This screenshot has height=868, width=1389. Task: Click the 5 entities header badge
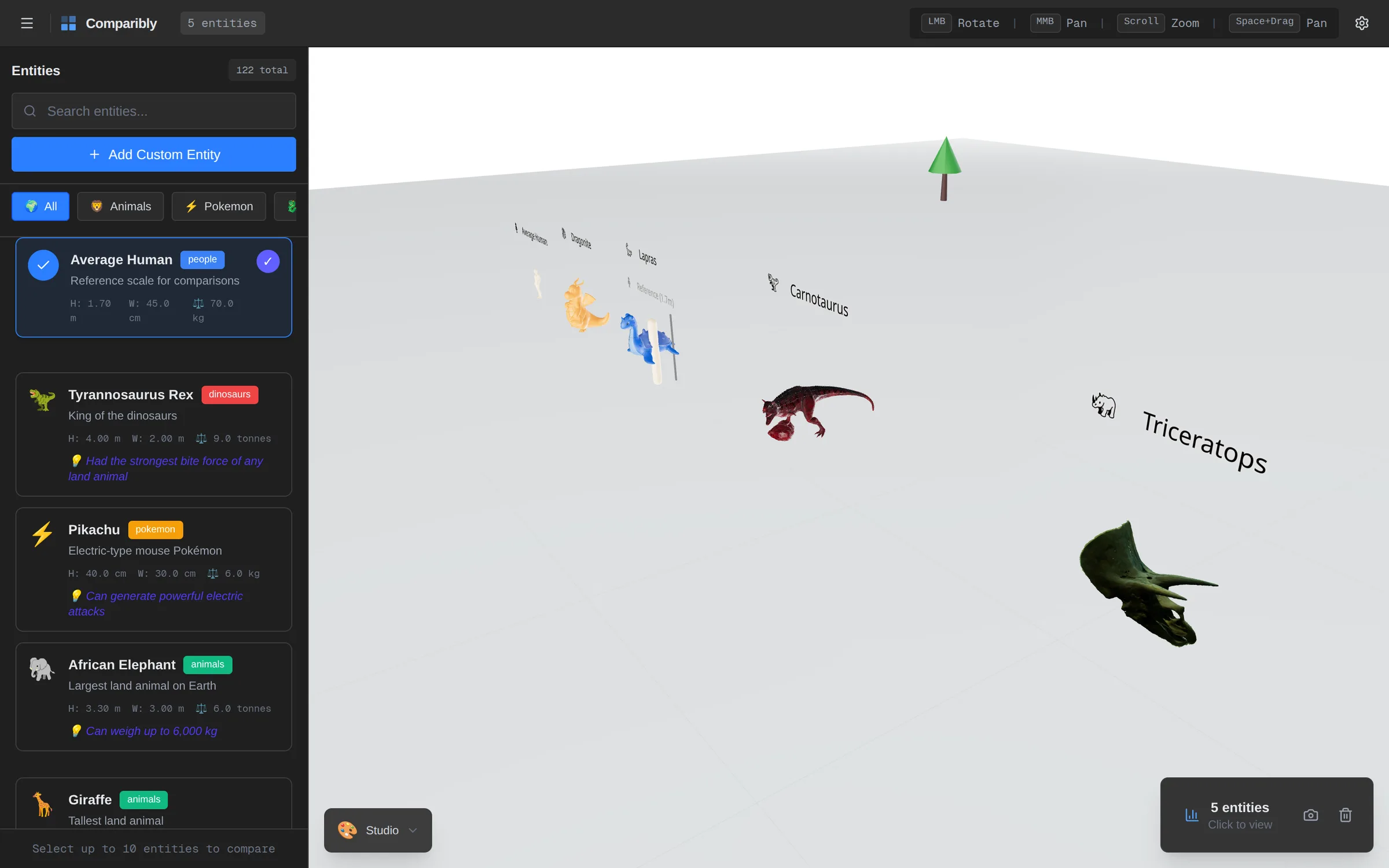click(x=222, y=23)
